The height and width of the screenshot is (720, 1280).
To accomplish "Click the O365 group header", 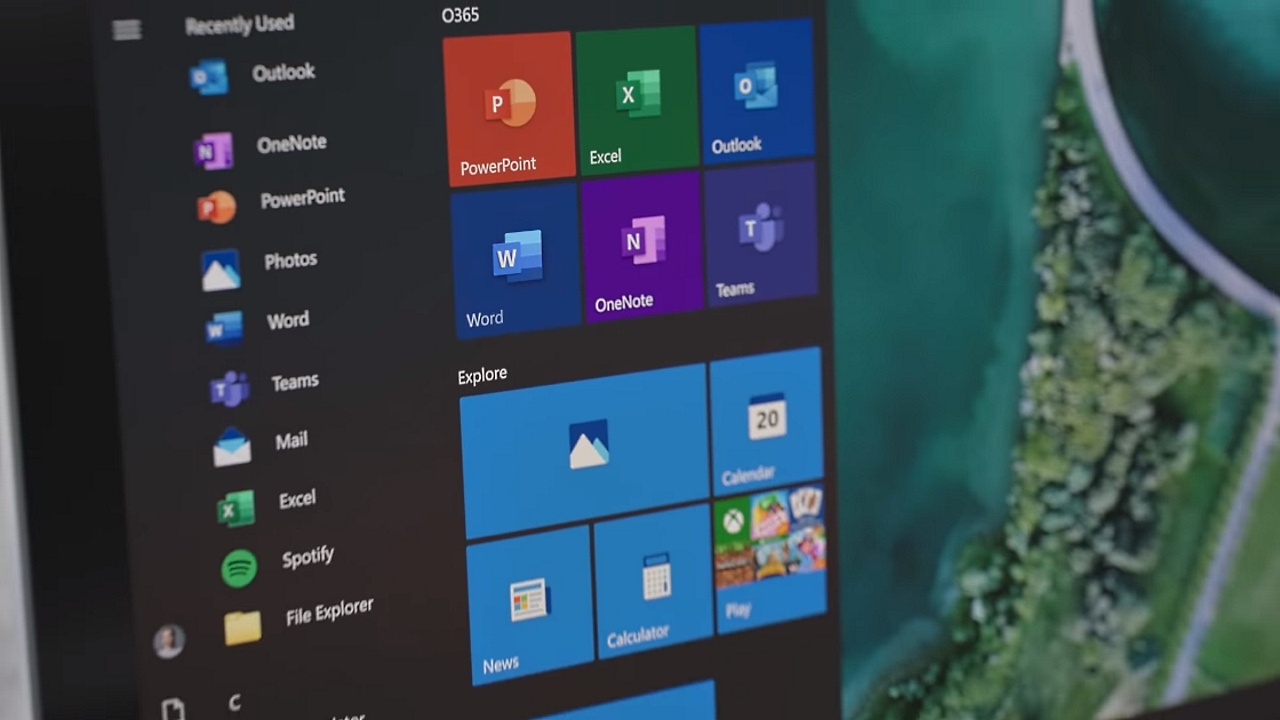I will (461, 15).
